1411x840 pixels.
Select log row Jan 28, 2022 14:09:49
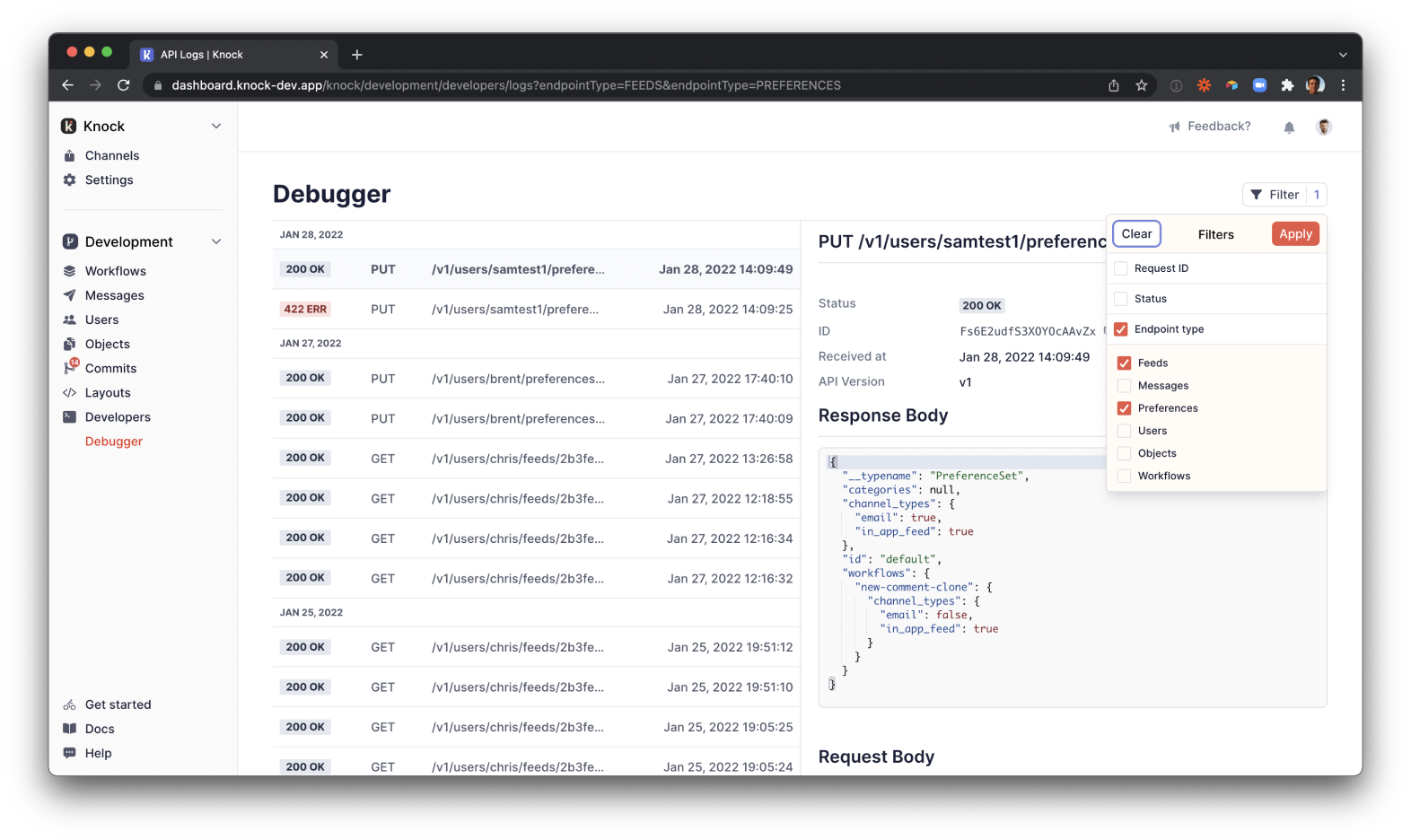[x=537, y=269]
